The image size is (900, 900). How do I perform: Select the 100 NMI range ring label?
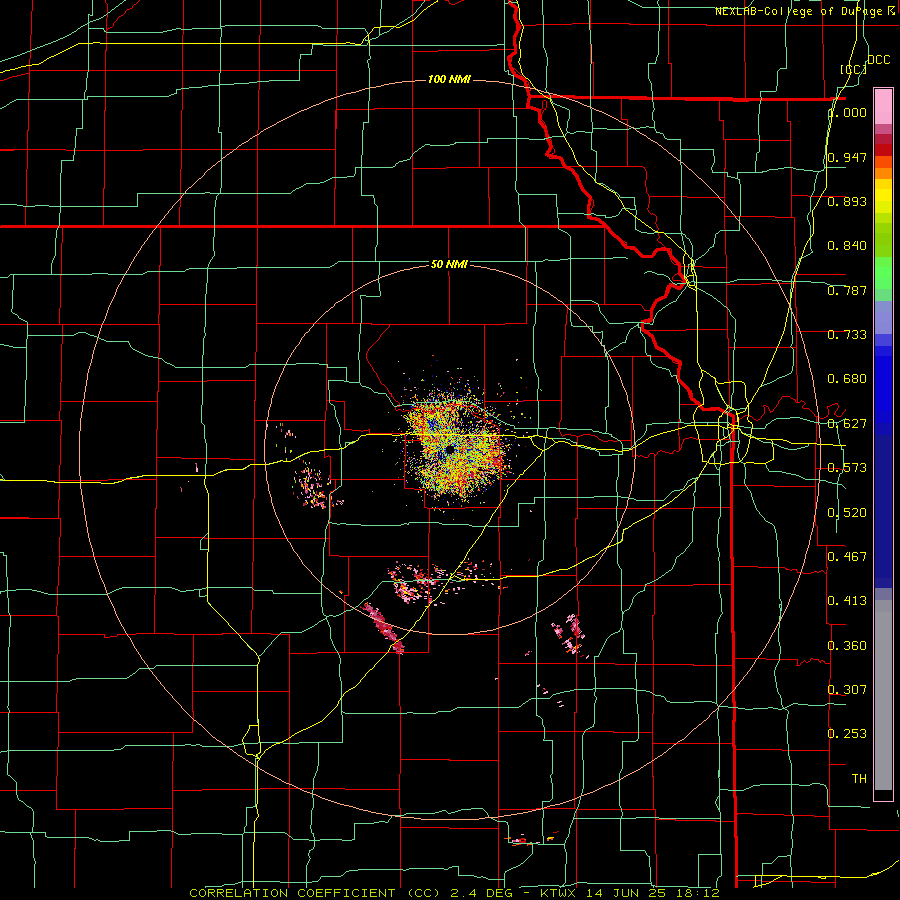point(449,79)
